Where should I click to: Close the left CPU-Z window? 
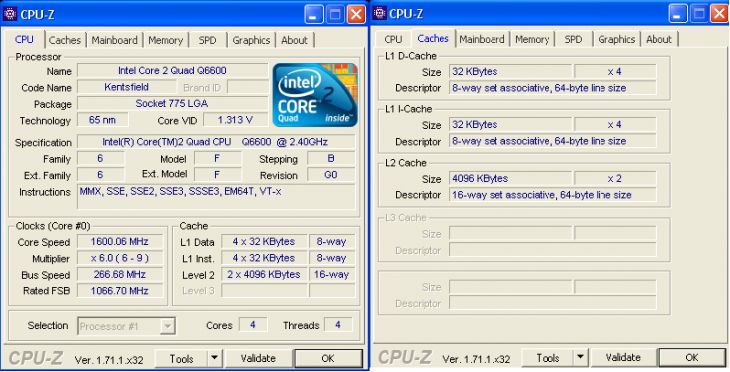tap(357, 14)
